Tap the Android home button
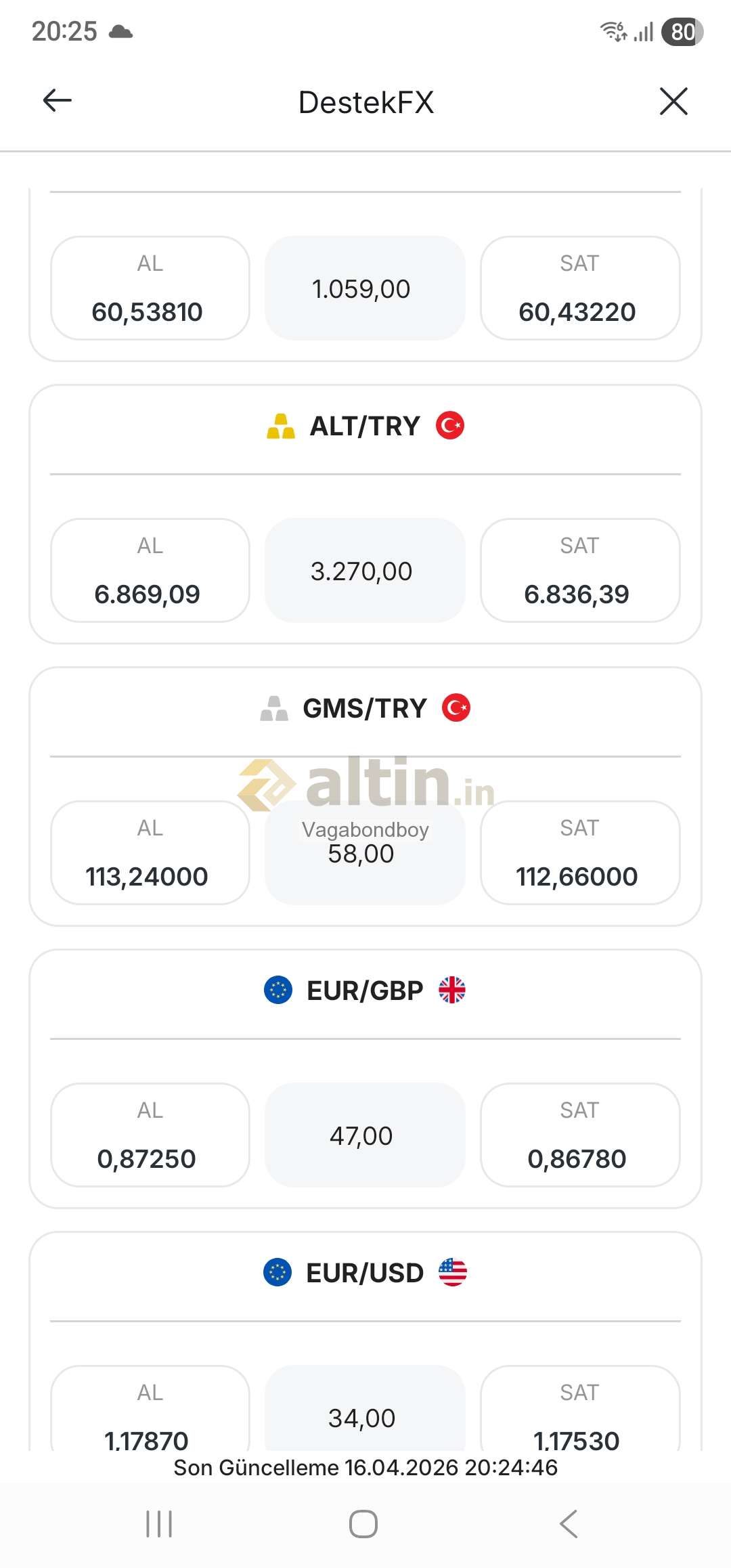731x1568 pixels. tap(363, 1523)
